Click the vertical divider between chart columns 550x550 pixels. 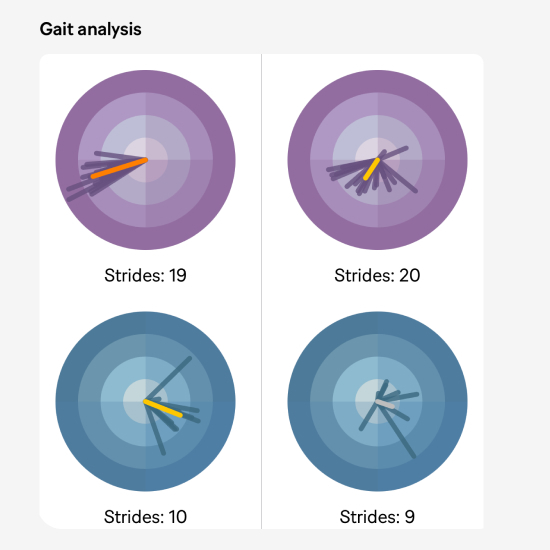point(261,291)
